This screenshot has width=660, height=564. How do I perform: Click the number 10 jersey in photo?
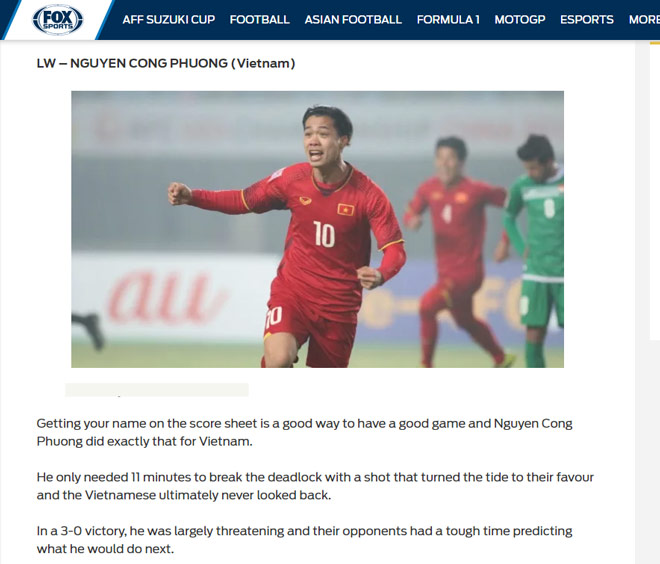(x=325, y=234)
